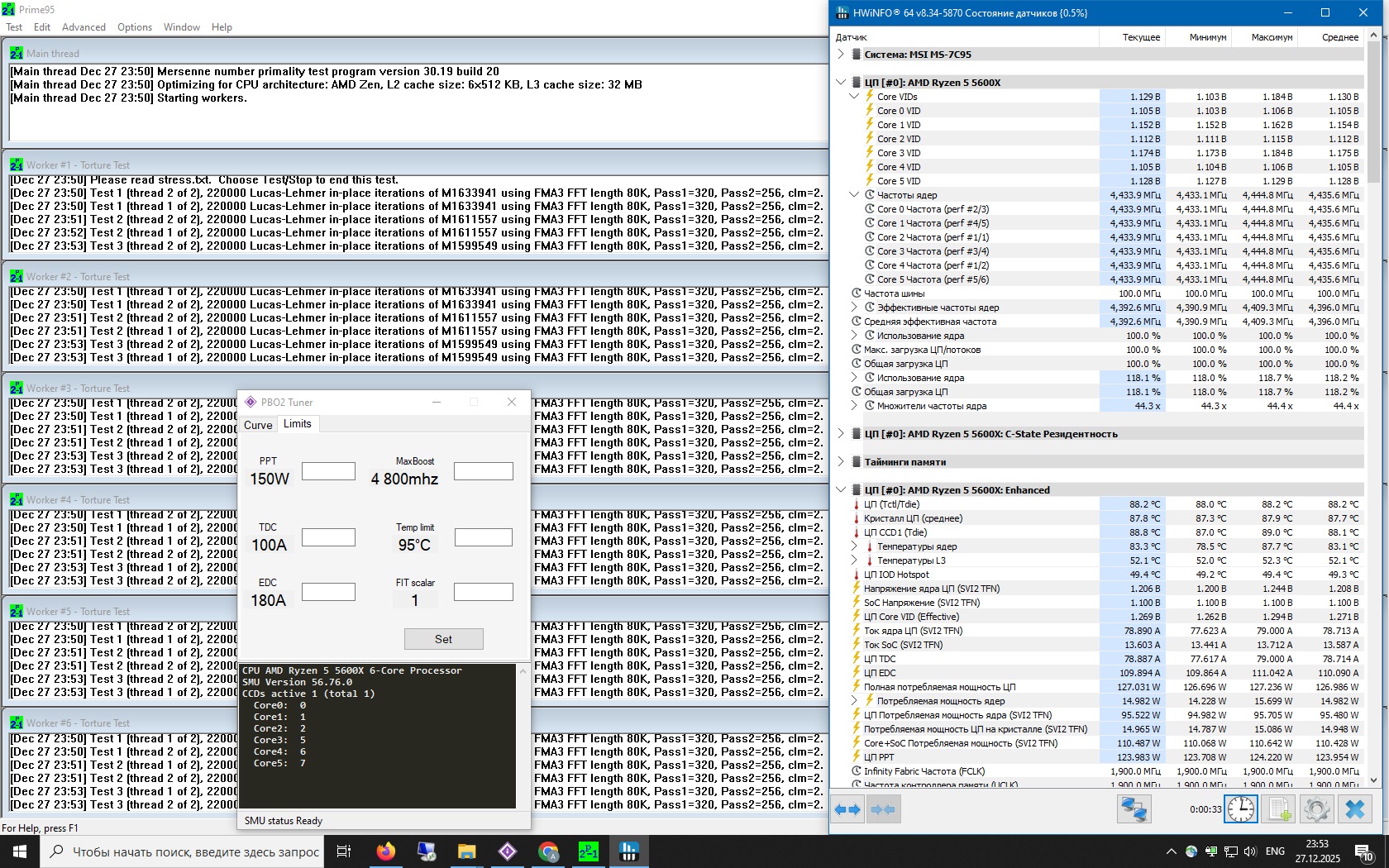
Task: Collapse AMD Ryzen 5 5600X: Enhanced section
Action: point(841,490)
